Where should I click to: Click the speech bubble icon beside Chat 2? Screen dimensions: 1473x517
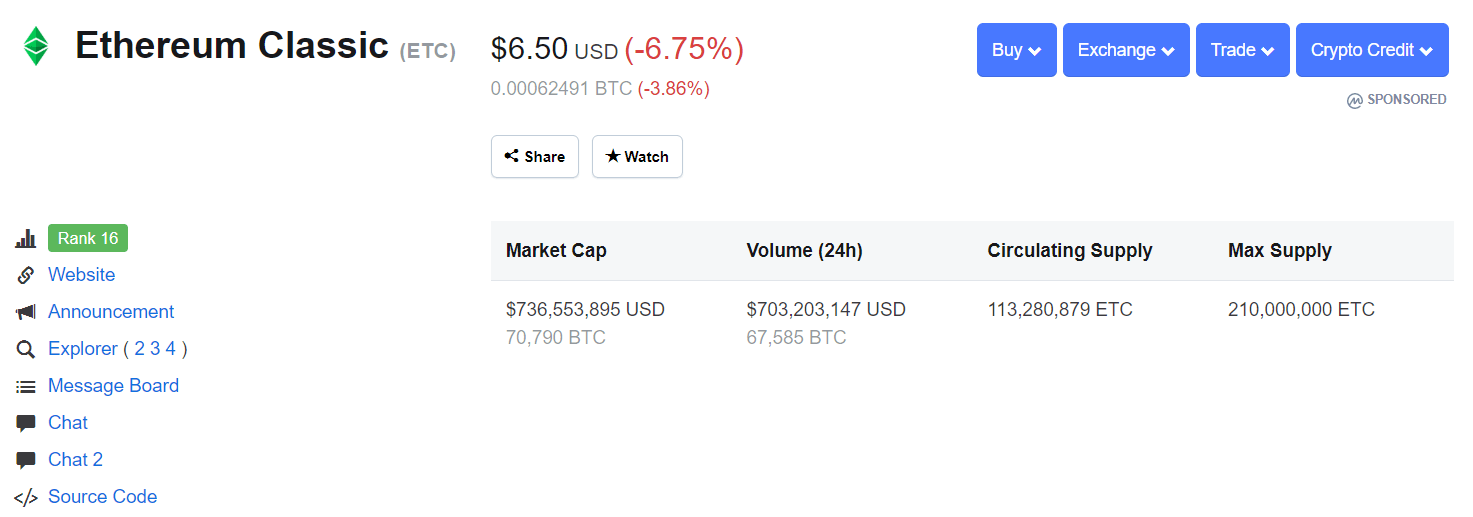(26, 460)
